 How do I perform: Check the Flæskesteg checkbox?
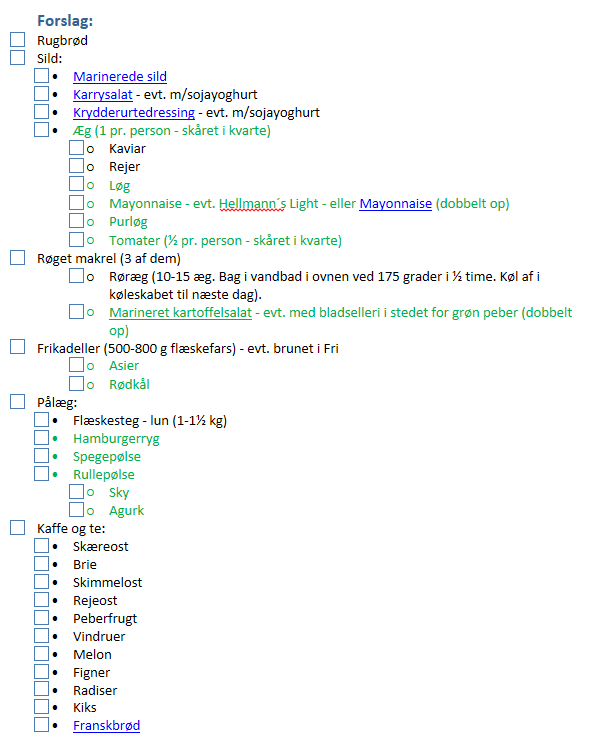click(x=41, y=420)
